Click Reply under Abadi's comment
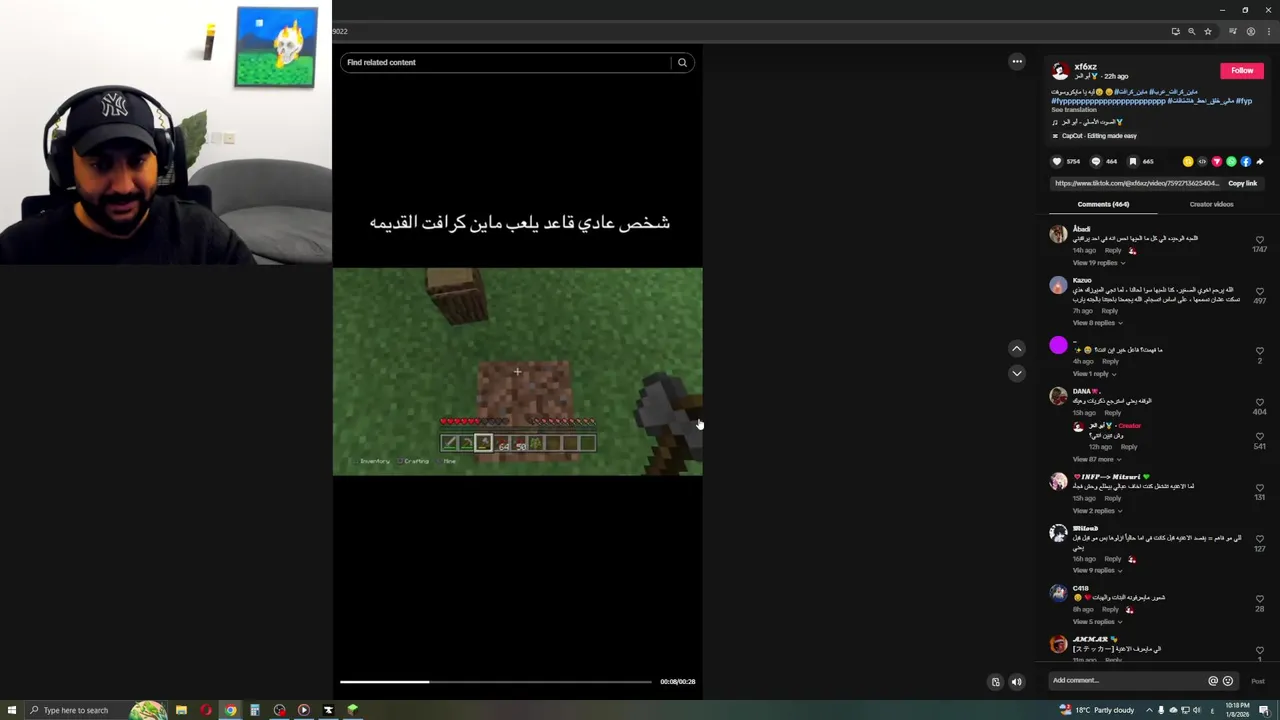1280x720 pixels. [1113, 250]
